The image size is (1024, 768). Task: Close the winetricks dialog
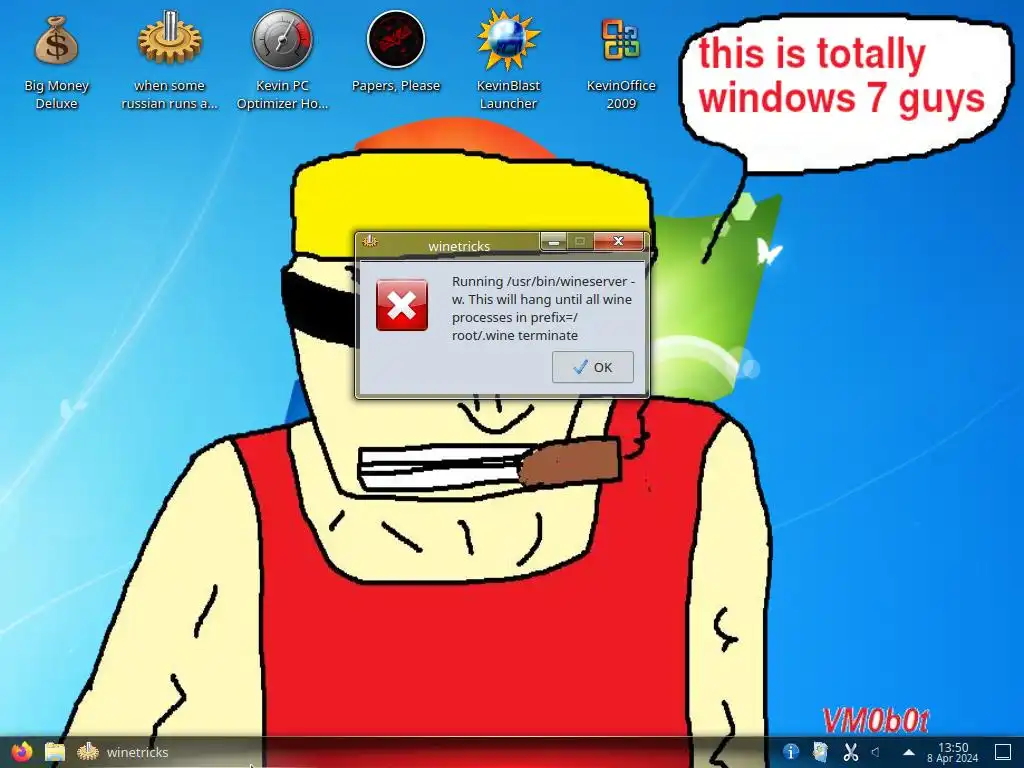click(x=618, y=242)
